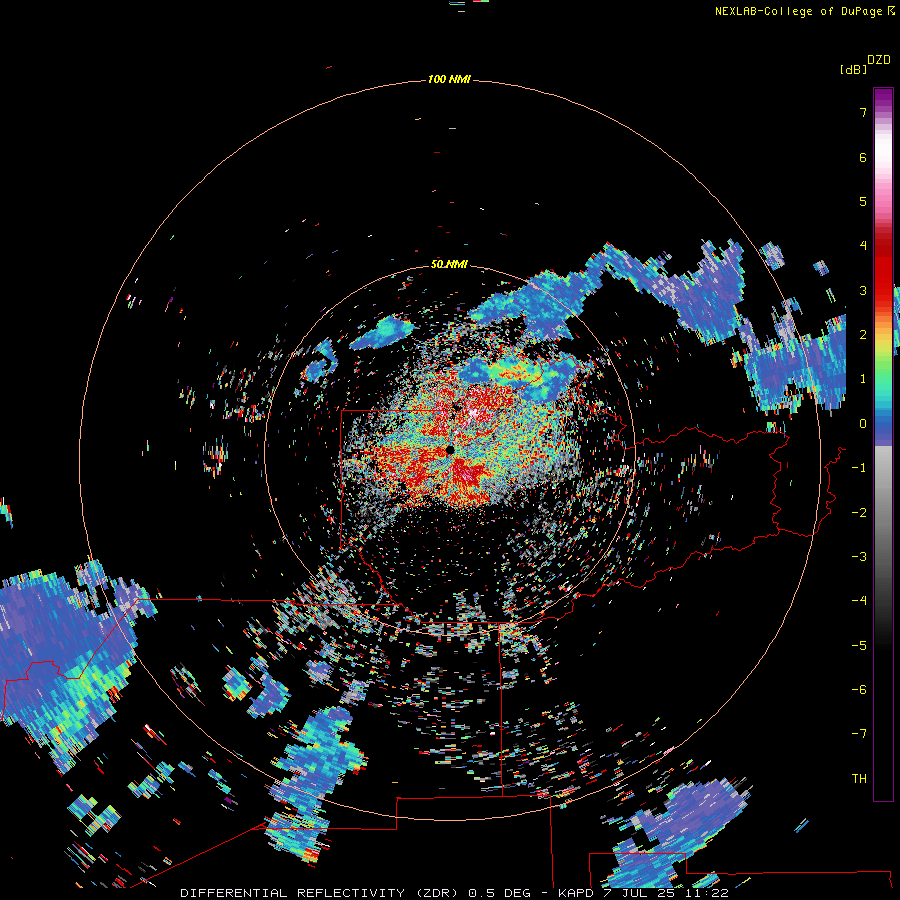Click the -6 value on color scale

(x=859, y=690)
